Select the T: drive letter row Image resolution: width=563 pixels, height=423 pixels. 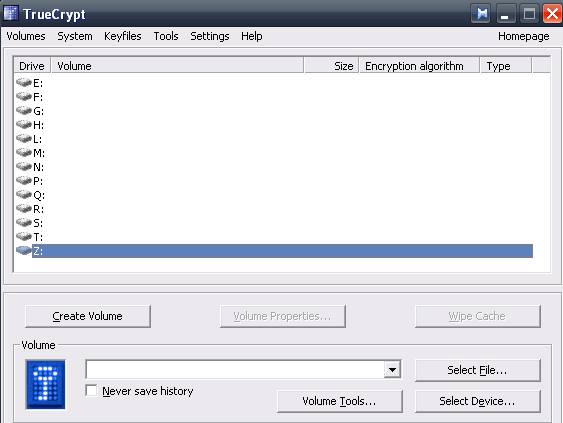274,237
